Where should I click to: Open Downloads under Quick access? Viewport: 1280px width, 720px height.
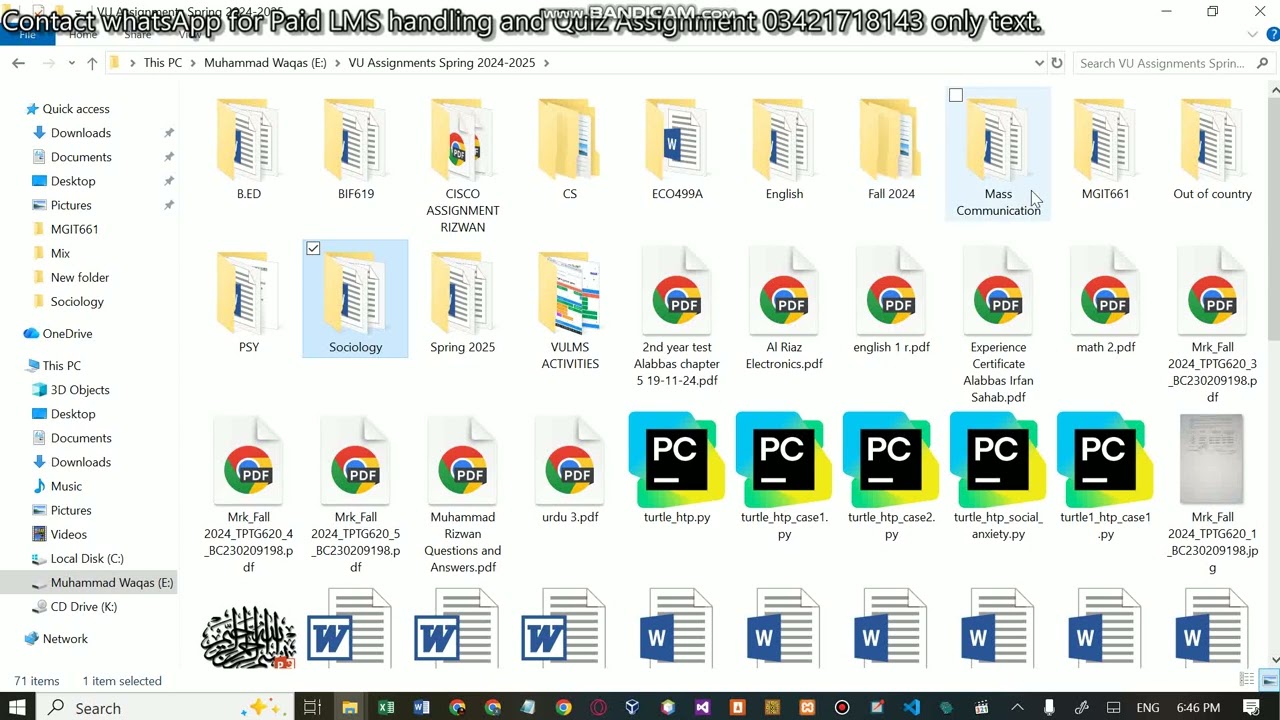pyautogui.click(x=81, y=133)
